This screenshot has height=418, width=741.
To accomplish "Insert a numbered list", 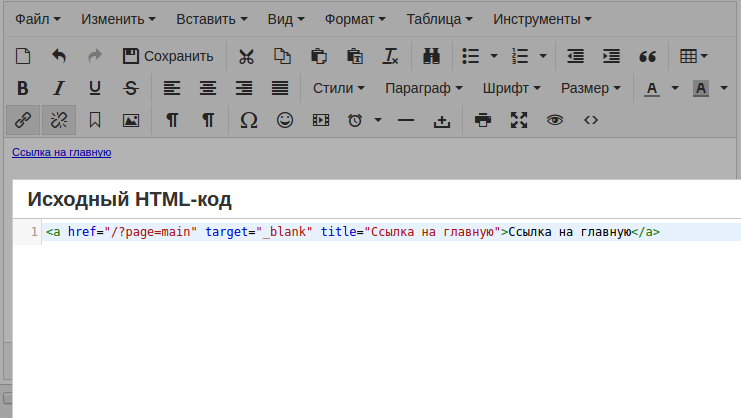I will [x=520, y=56].
